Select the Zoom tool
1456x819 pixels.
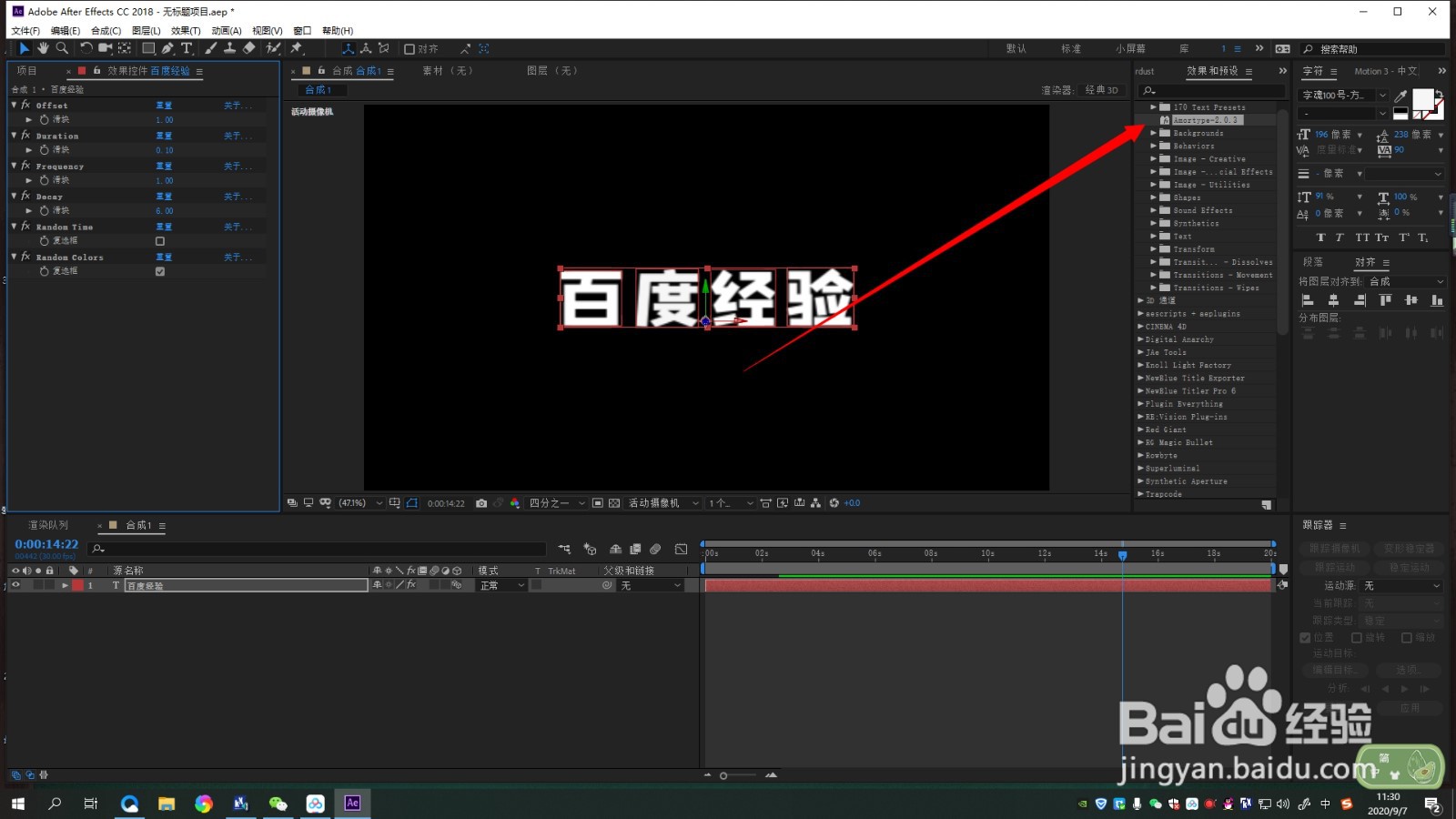click(61, 48)
